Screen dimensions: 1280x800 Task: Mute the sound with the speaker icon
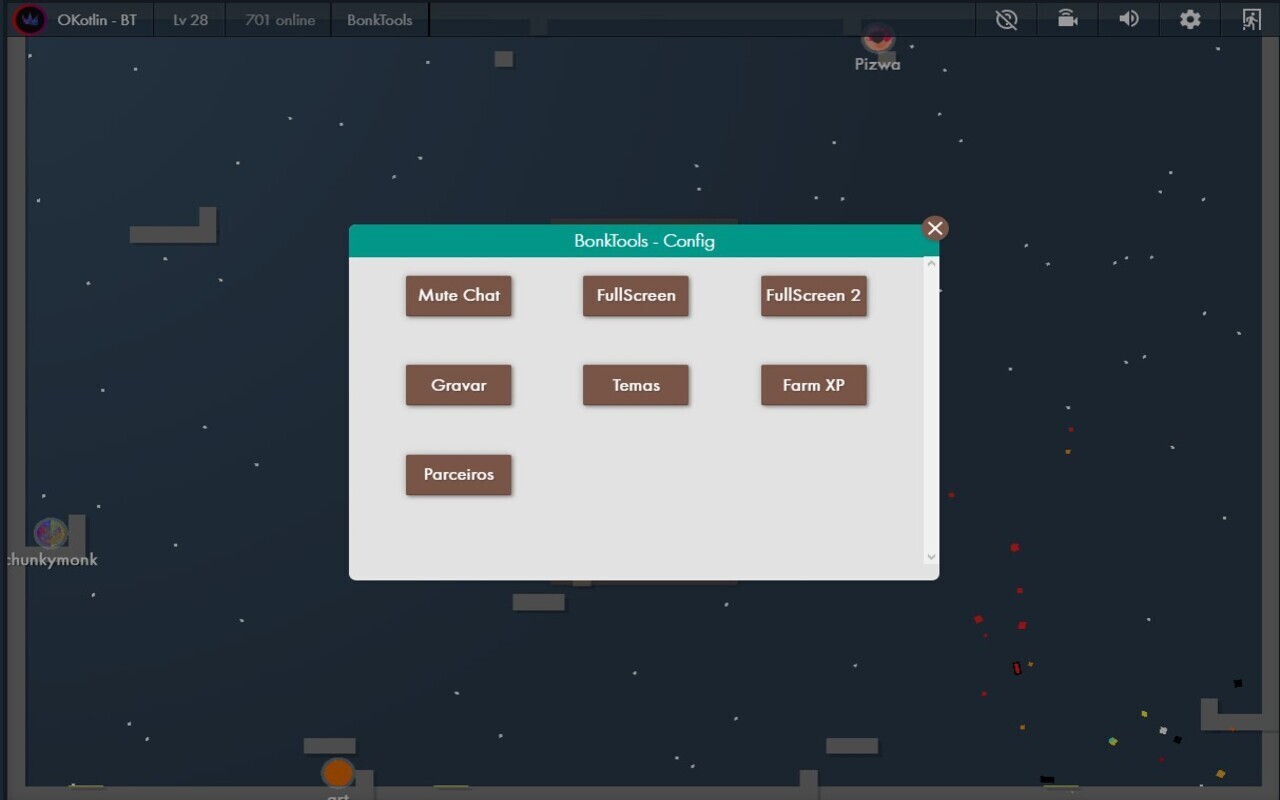(1129, 19)
